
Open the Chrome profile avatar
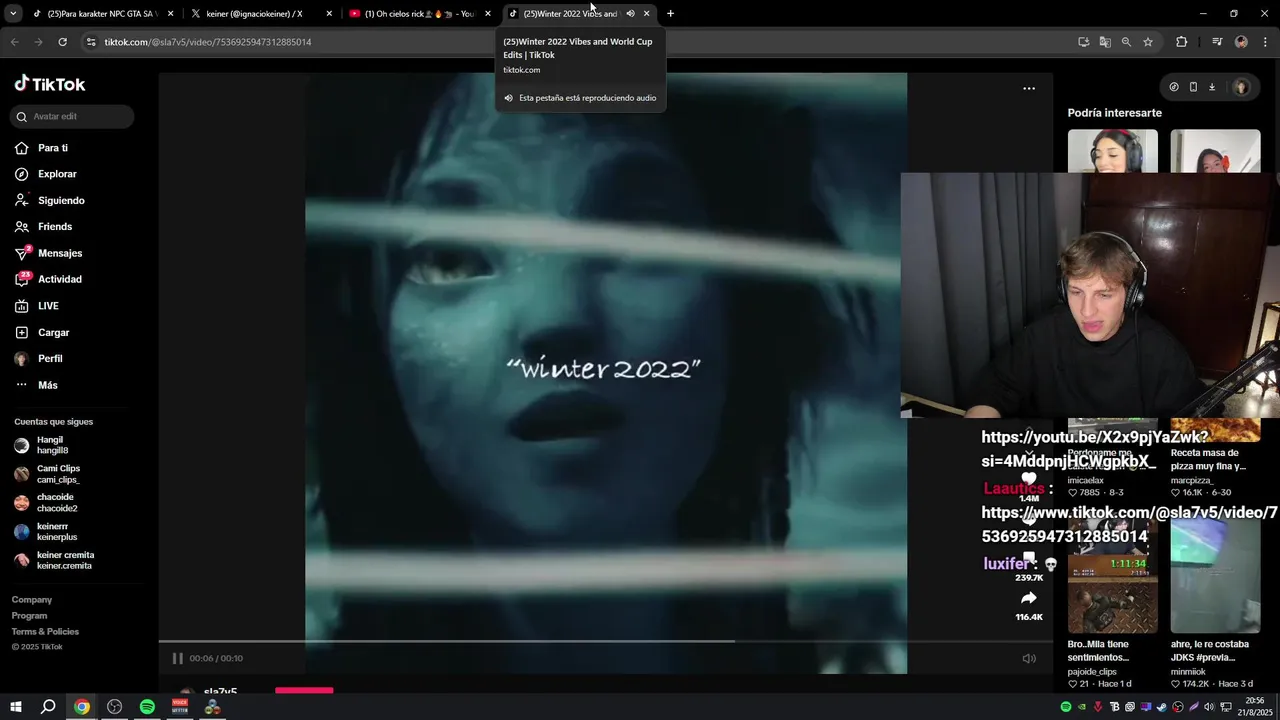1241,42
